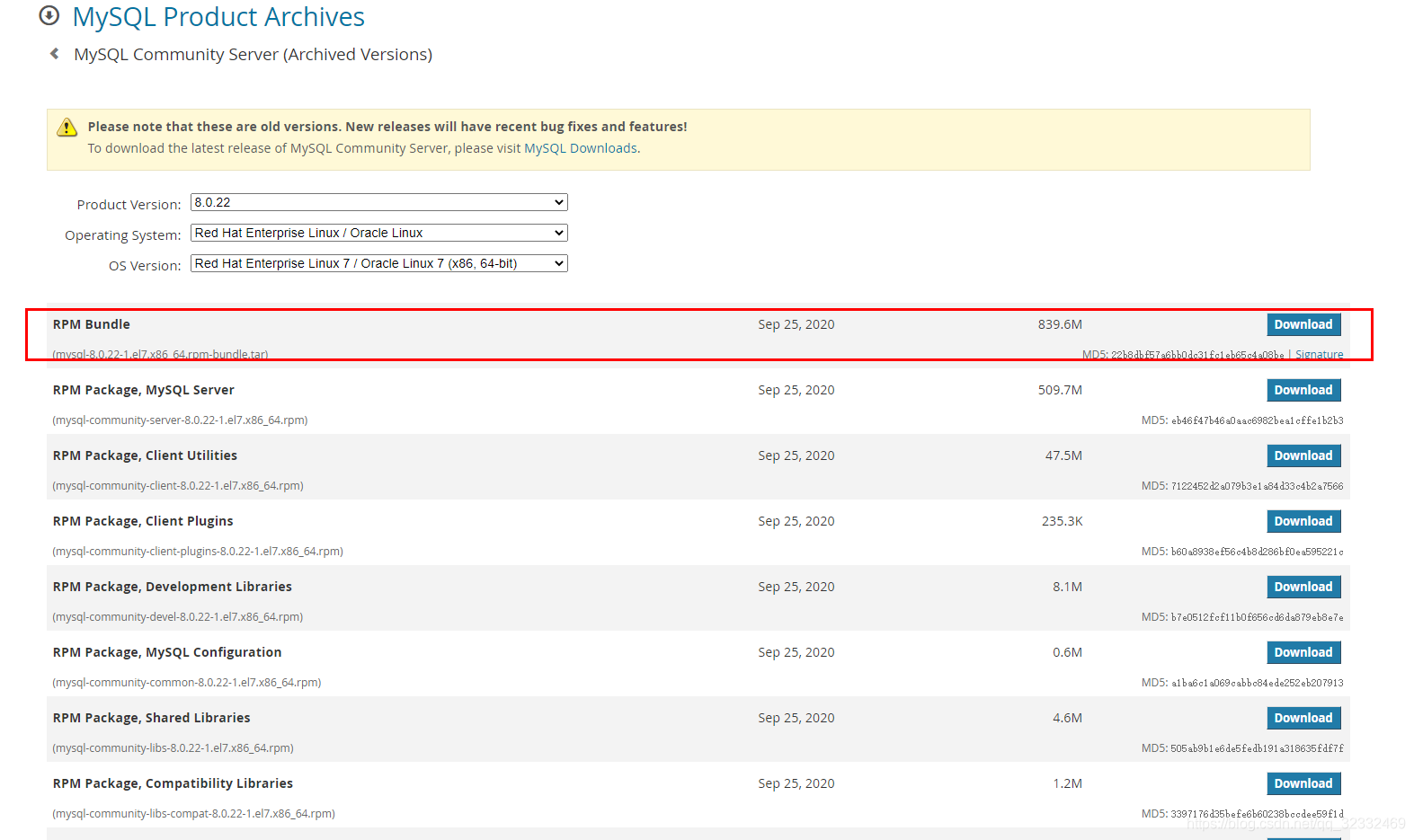Click filename mysql-community-client-plugins-8.0.22-1.el7.x86_64.rpm
The width and height of the screenshot is (1414, 840).
198,552
